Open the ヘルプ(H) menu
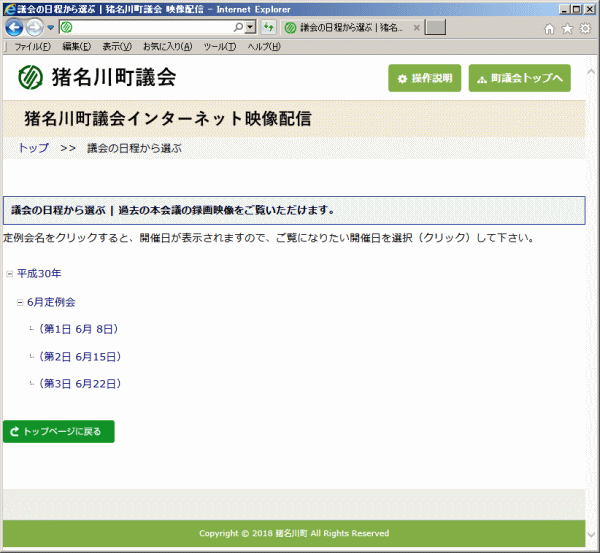The width and height of the screenshot is (600, 553). coord(264,47)
